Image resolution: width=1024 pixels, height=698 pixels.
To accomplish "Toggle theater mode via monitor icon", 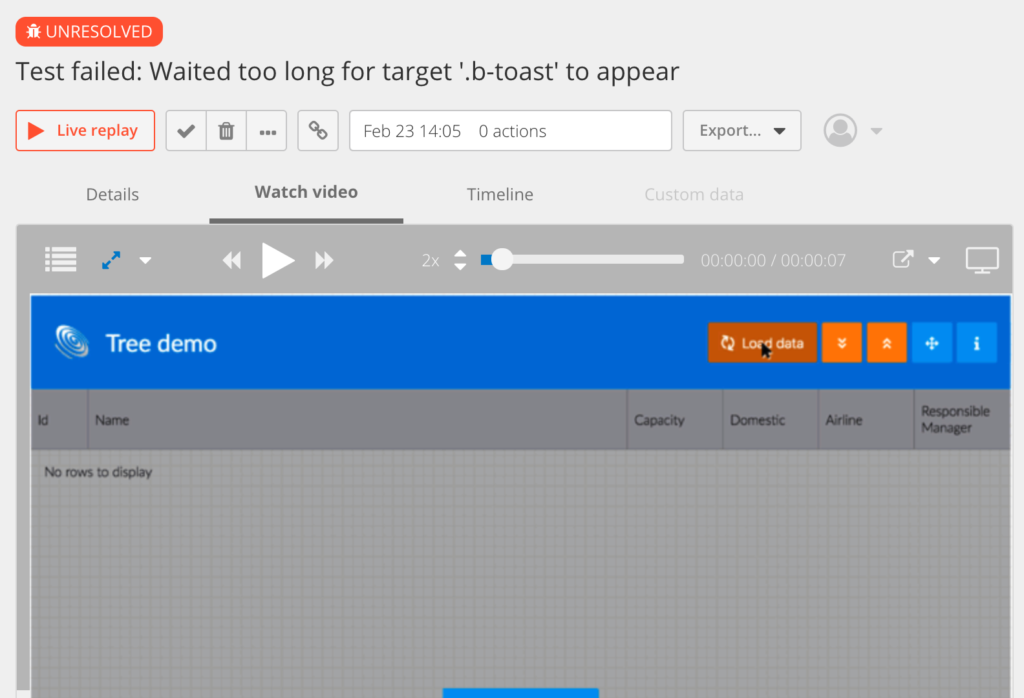I will click(x=982, y=259).
